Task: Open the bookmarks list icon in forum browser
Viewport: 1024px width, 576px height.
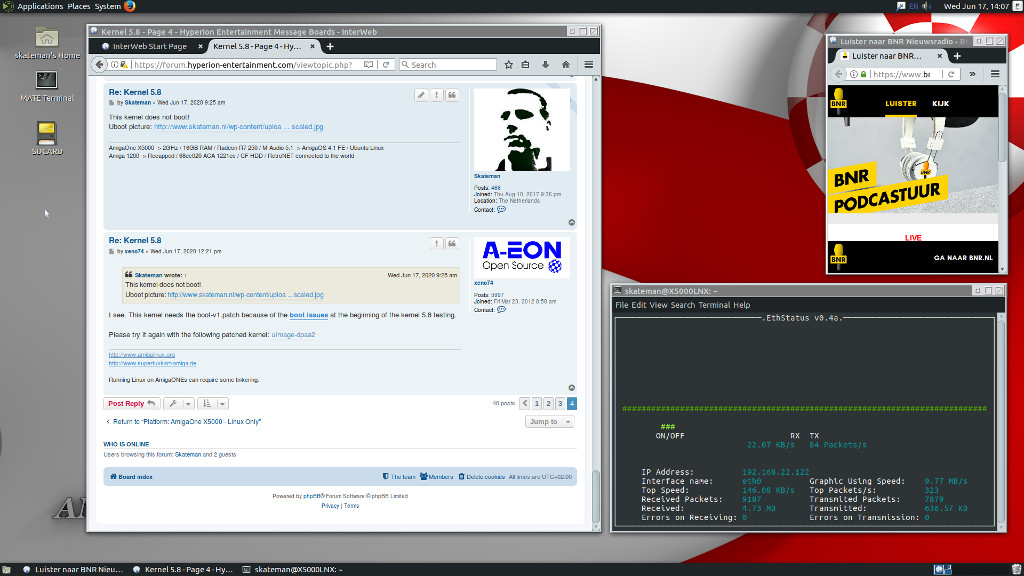Action: pos(526,65)
